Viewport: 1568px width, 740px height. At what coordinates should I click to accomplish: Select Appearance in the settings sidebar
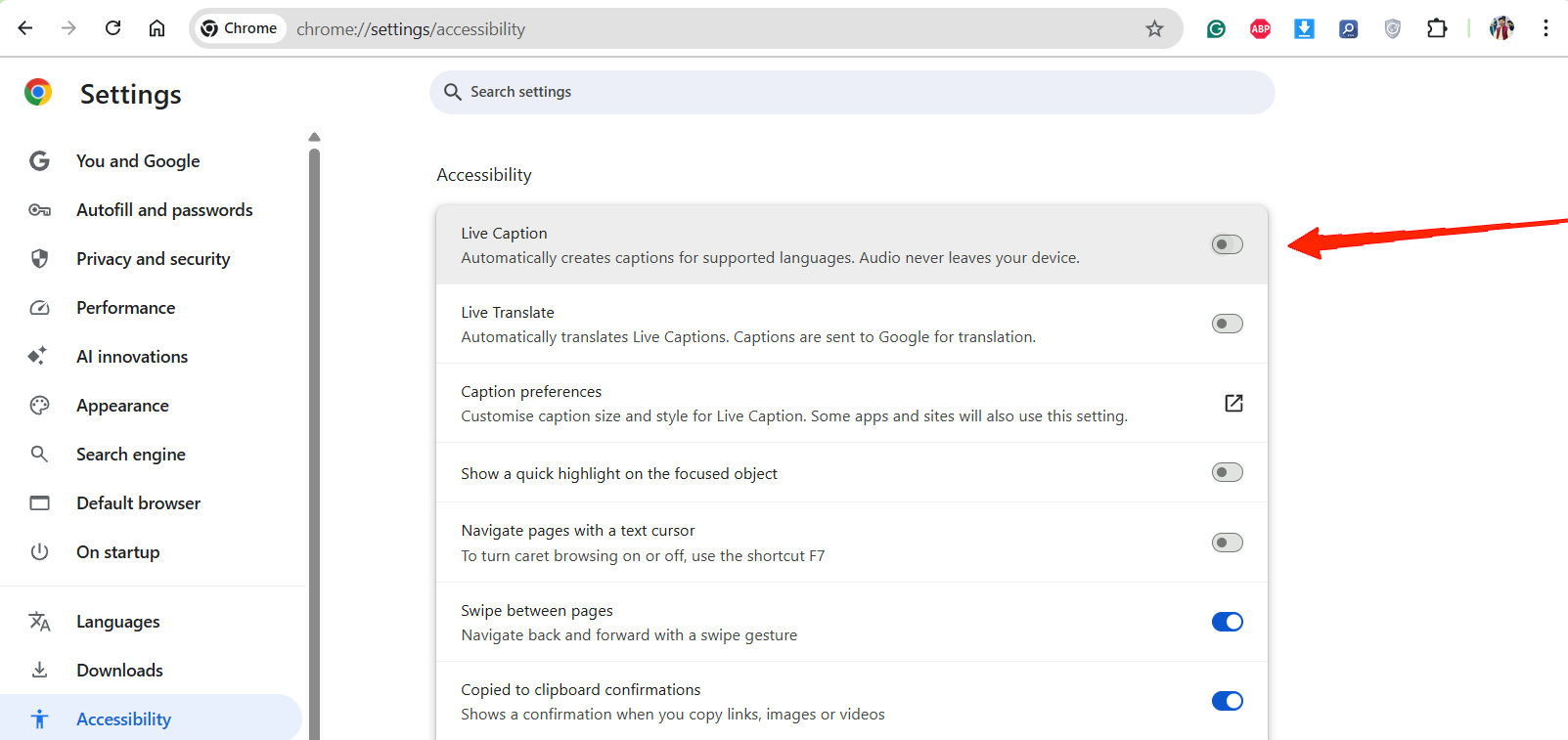(x=122, y=406)
